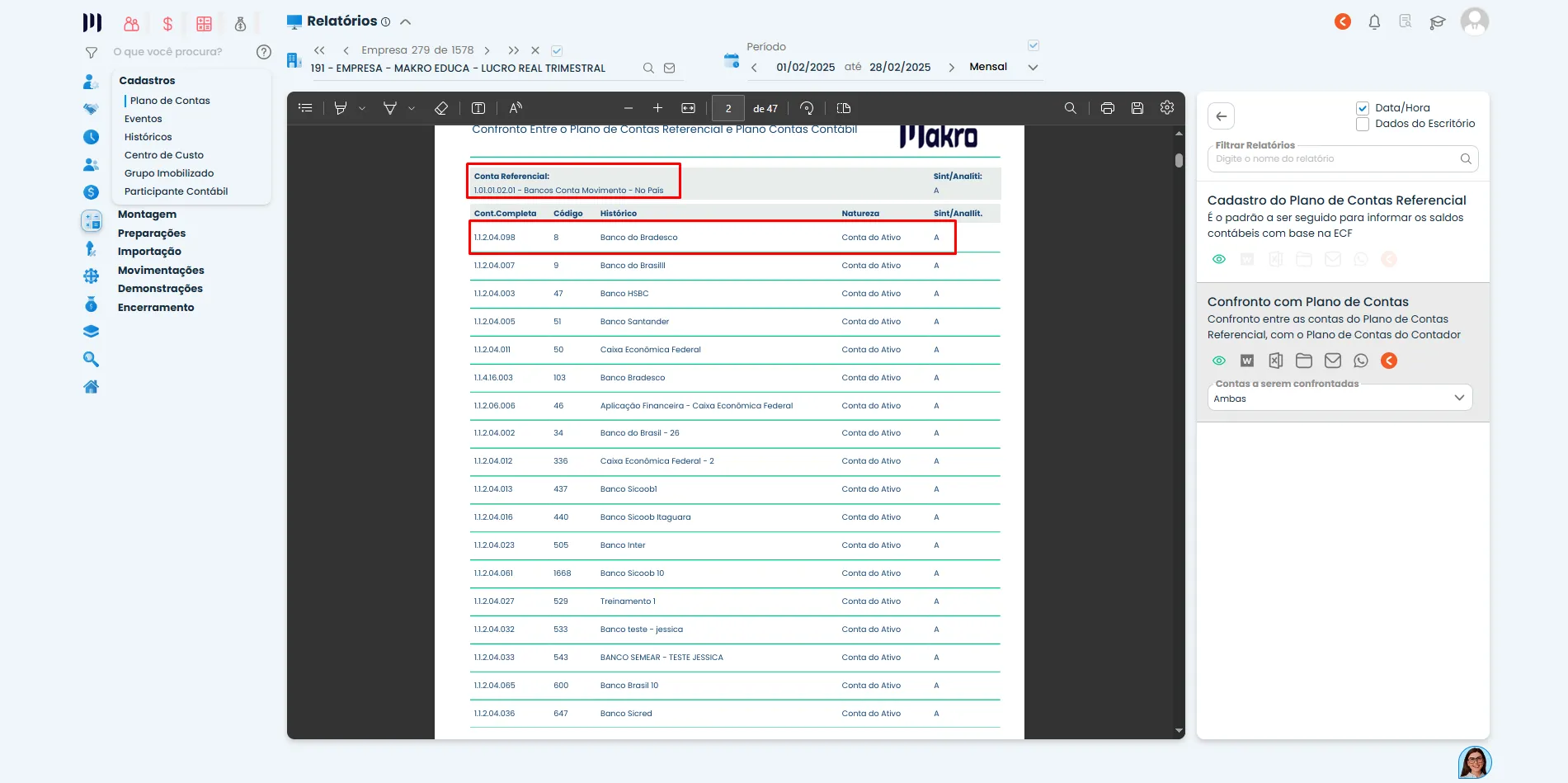Screen dimensions: 1568x783
Task: Select Centro de Custo menu item
Action: pyautogui.click(x=164, y=155)
